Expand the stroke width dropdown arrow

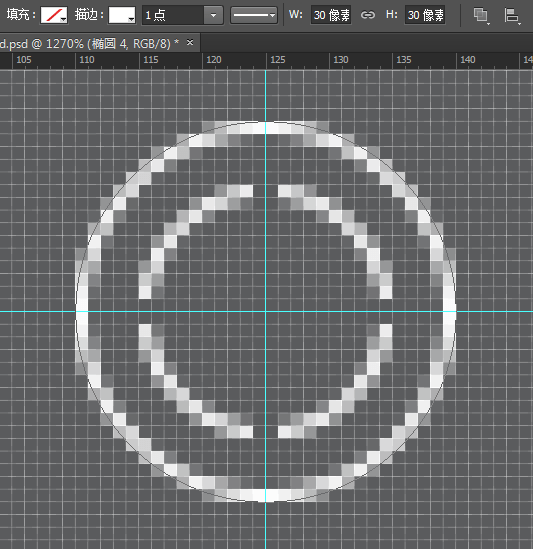[214, 15]
